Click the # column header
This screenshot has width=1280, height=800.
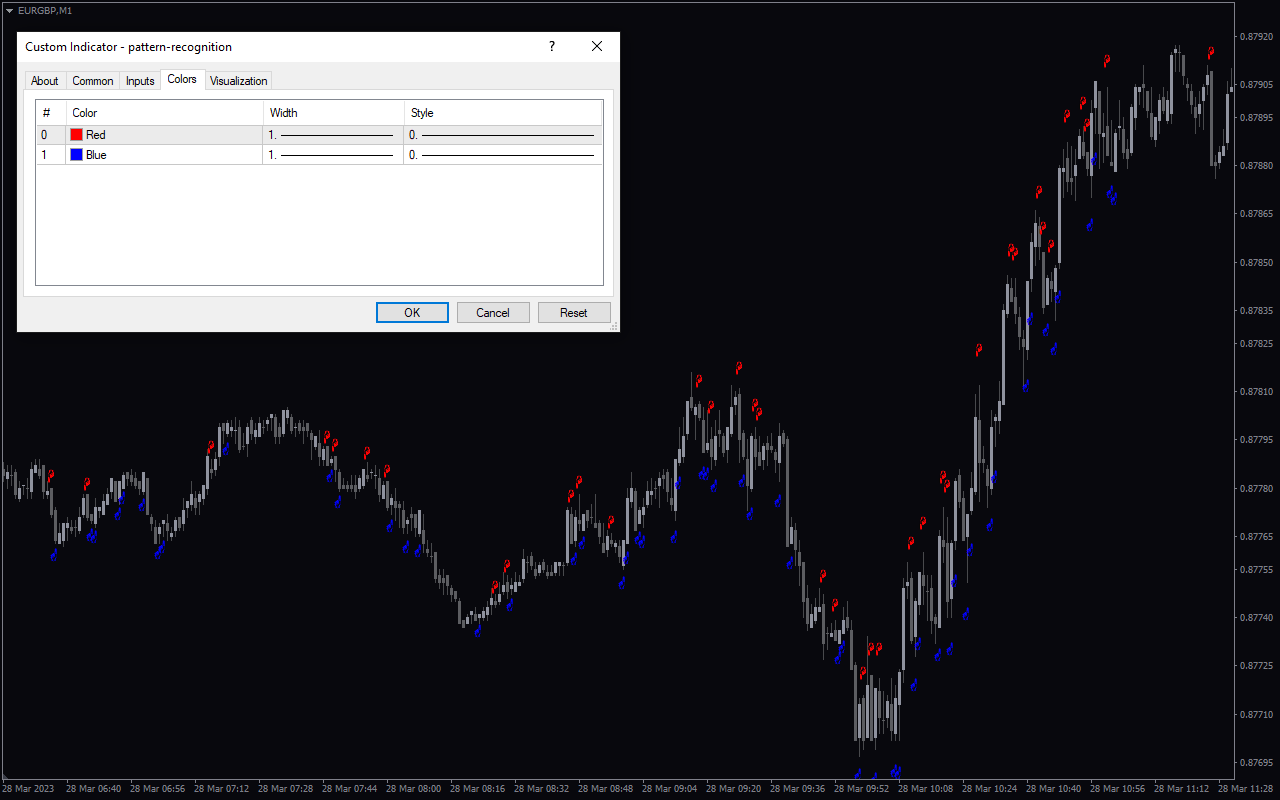pos(51,113)
